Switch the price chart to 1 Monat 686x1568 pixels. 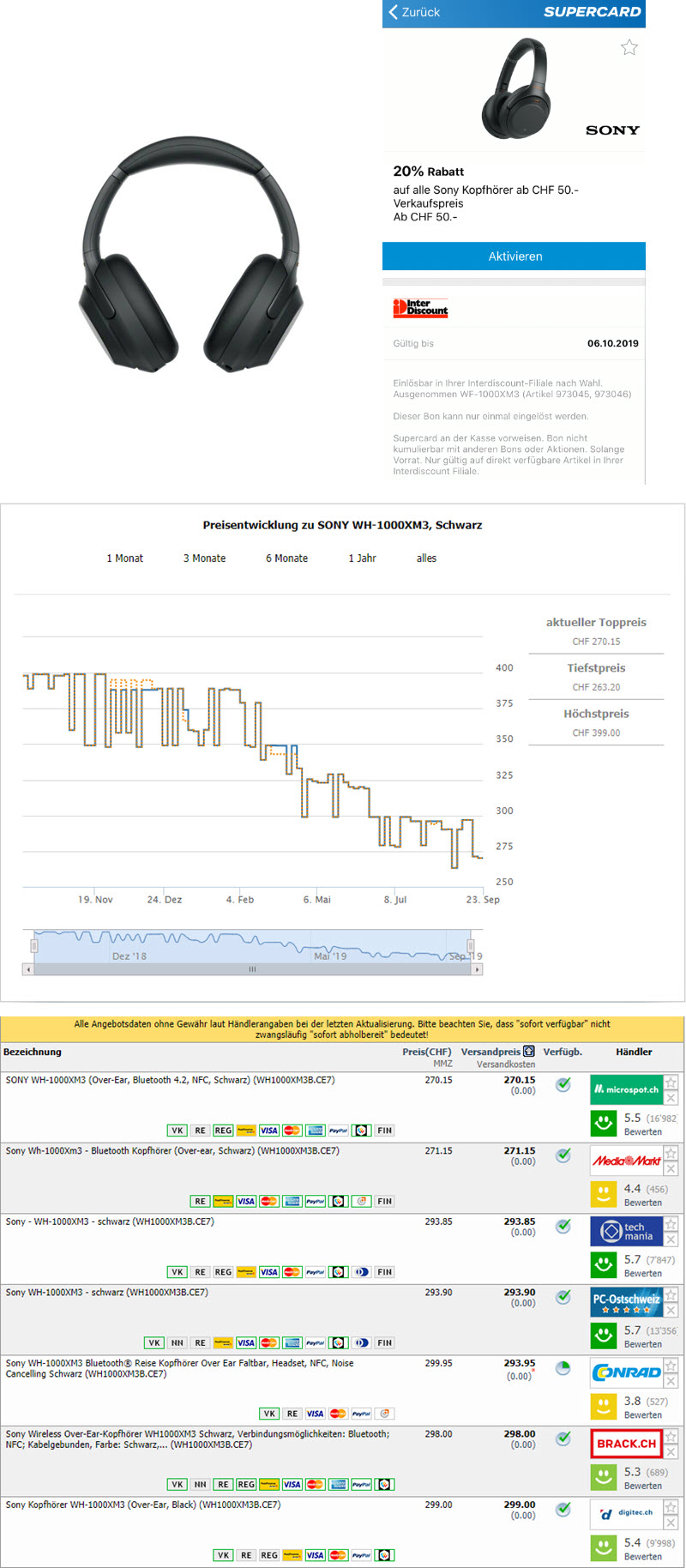125,558
